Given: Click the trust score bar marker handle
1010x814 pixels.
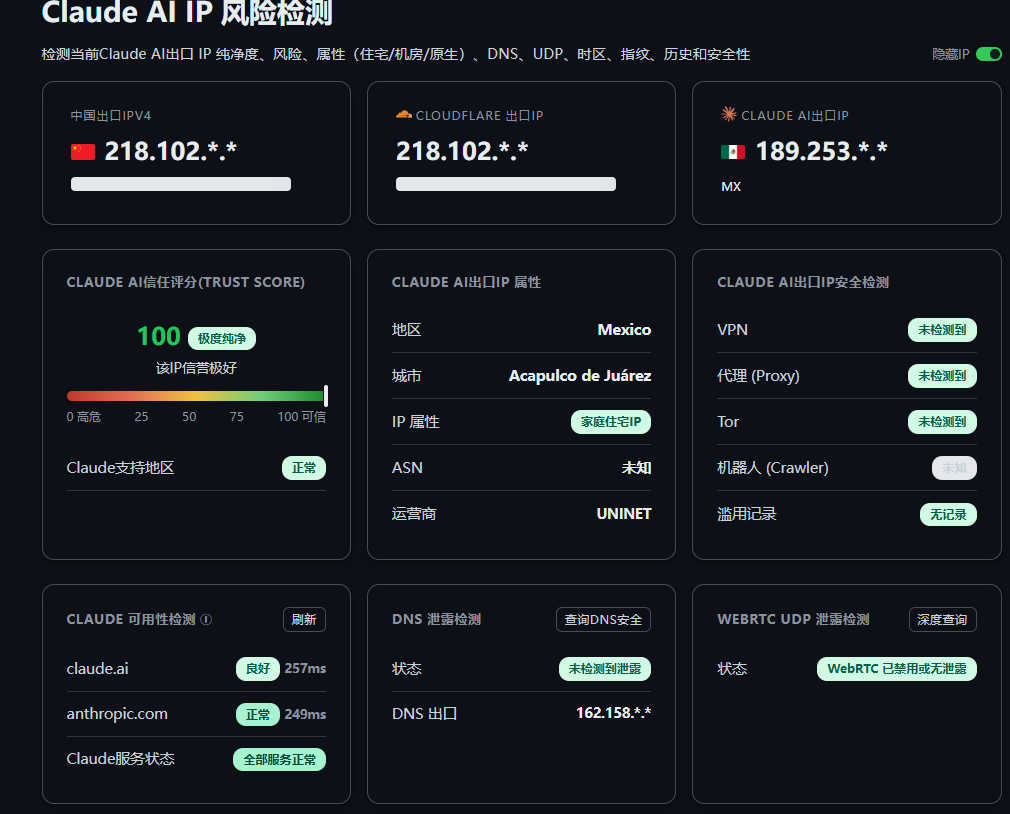Looking at the screenshot, I should pos(326,395).
